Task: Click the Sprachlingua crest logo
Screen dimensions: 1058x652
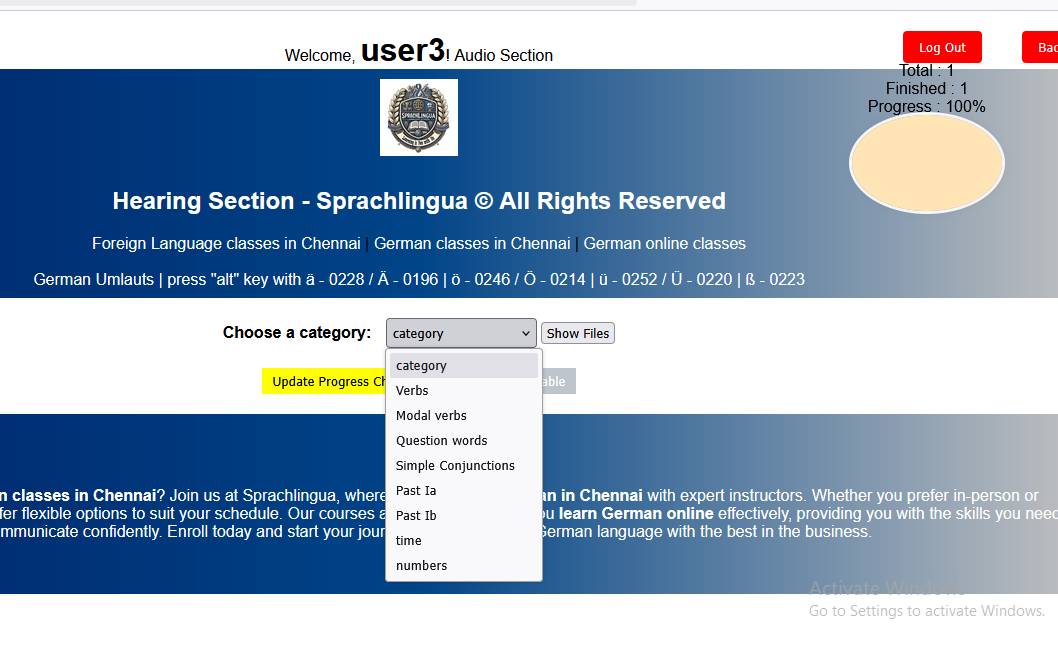Action: click(x=418, y=117)
